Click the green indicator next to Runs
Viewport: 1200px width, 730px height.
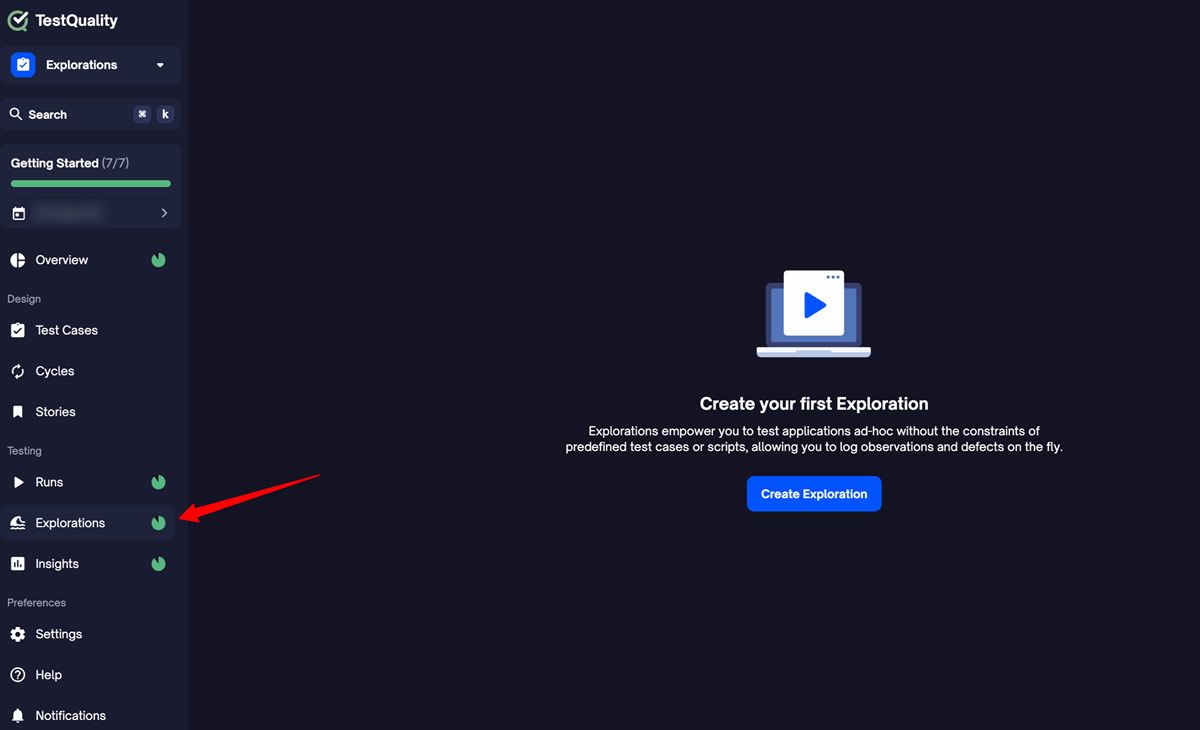click(158, 482)
